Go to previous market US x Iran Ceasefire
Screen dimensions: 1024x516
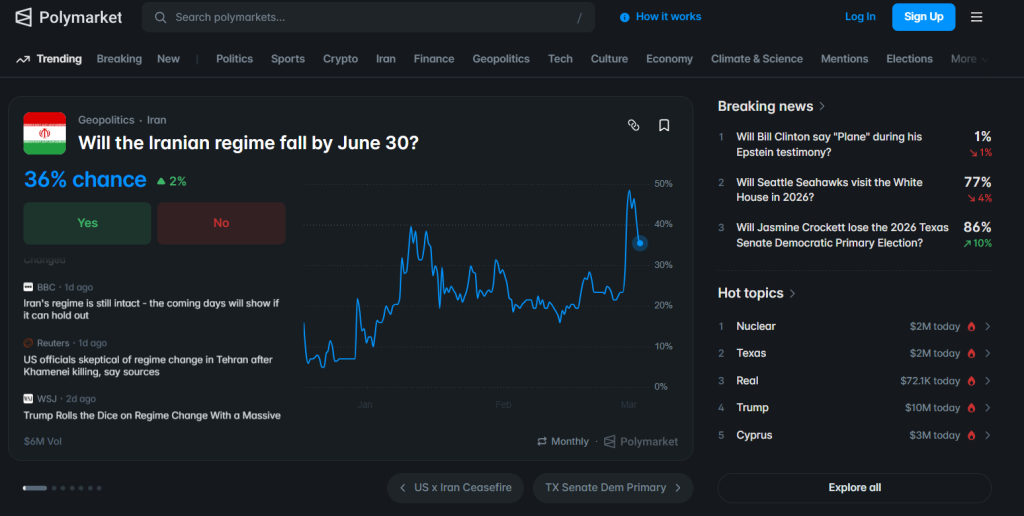point(455,488)
